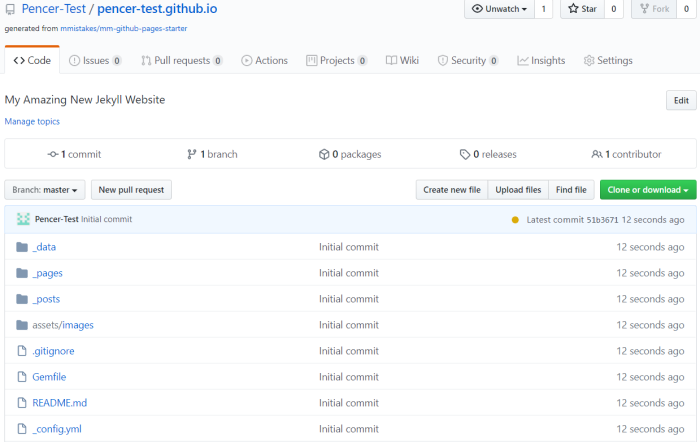Open the _config.yml file
This screenshot has height=442, width=700.
coord(57,429)
